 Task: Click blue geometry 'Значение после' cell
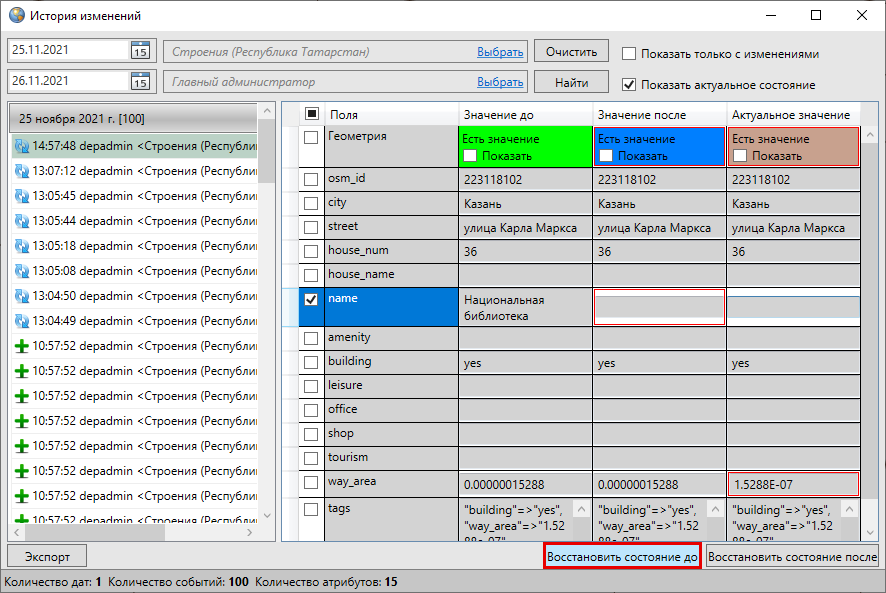click(660, 145)
